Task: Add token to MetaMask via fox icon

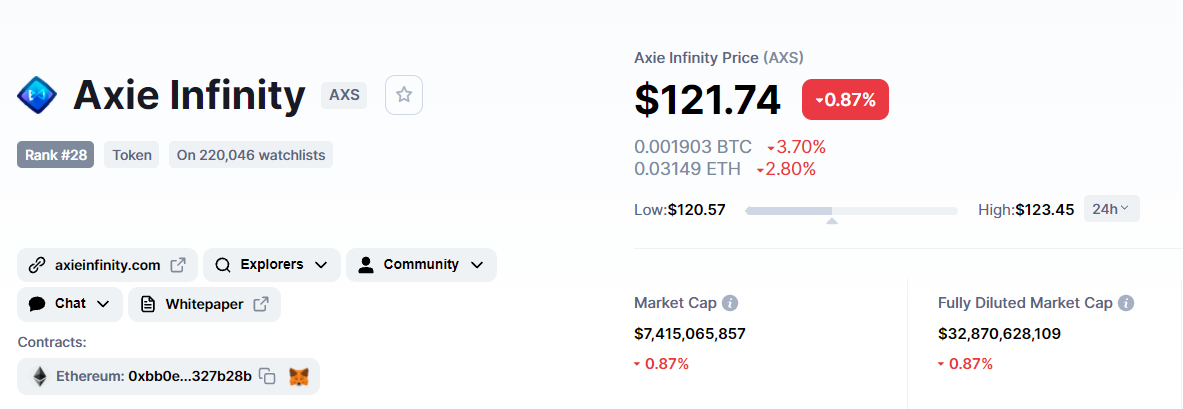Action: click(300, 376)
